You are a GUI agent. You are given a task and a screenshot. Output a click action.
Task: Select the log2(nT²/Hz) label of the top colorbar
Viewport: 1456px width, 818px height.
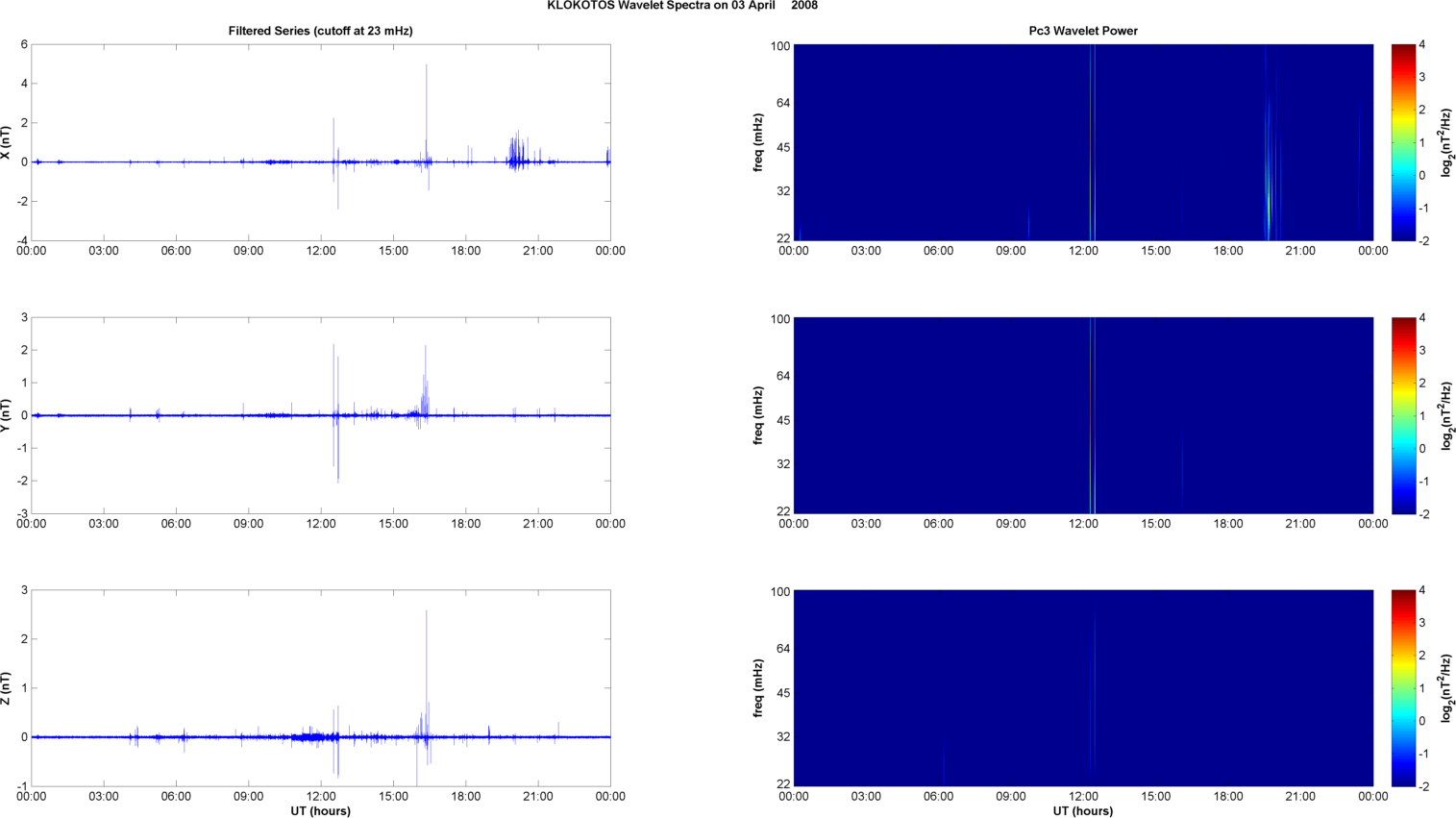(1446, 142)
